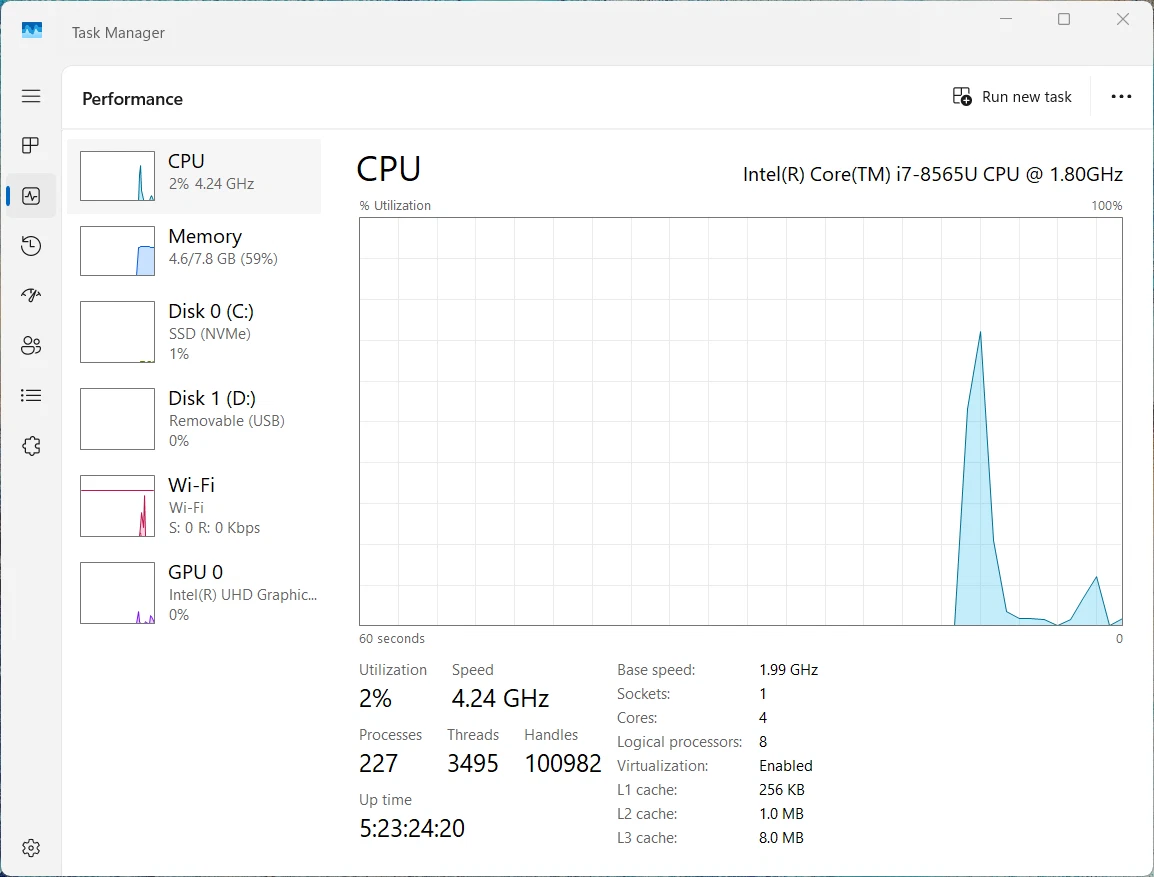This screenshot has width=1154, height=877.
Task: Click the Task Manager app icon
Action: coord(32,31)
